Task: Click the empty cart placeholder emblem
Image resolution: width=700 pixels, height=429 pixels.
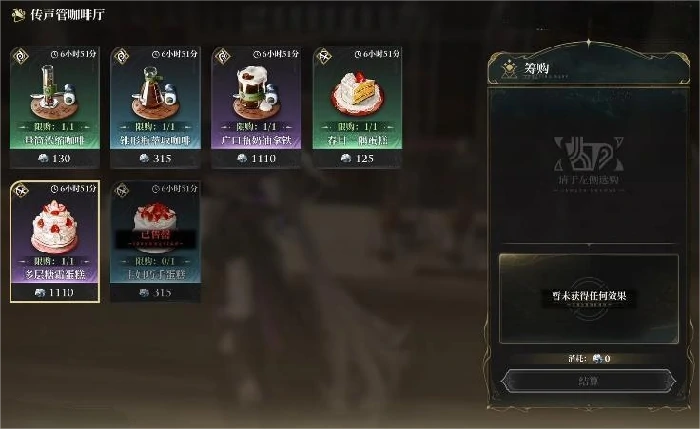Action: click(588, 154)
